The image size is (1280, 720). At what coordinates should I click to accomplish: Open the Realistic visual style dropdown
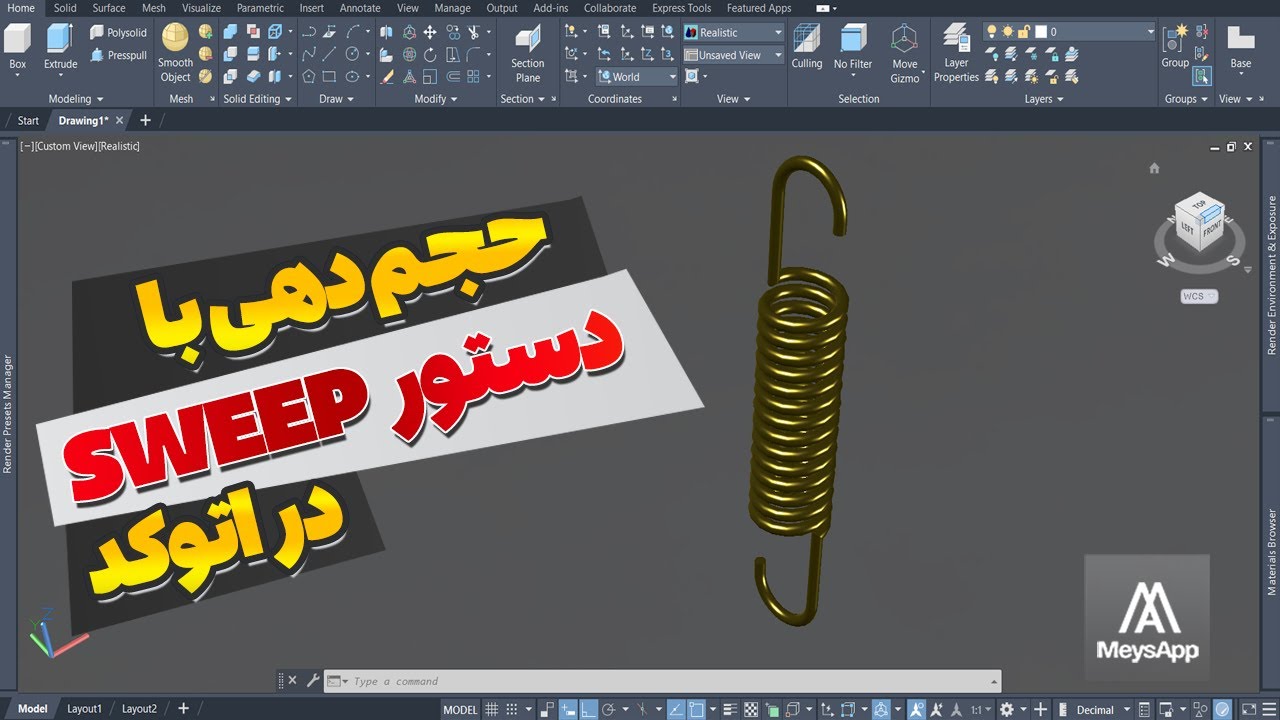(733, 32)
